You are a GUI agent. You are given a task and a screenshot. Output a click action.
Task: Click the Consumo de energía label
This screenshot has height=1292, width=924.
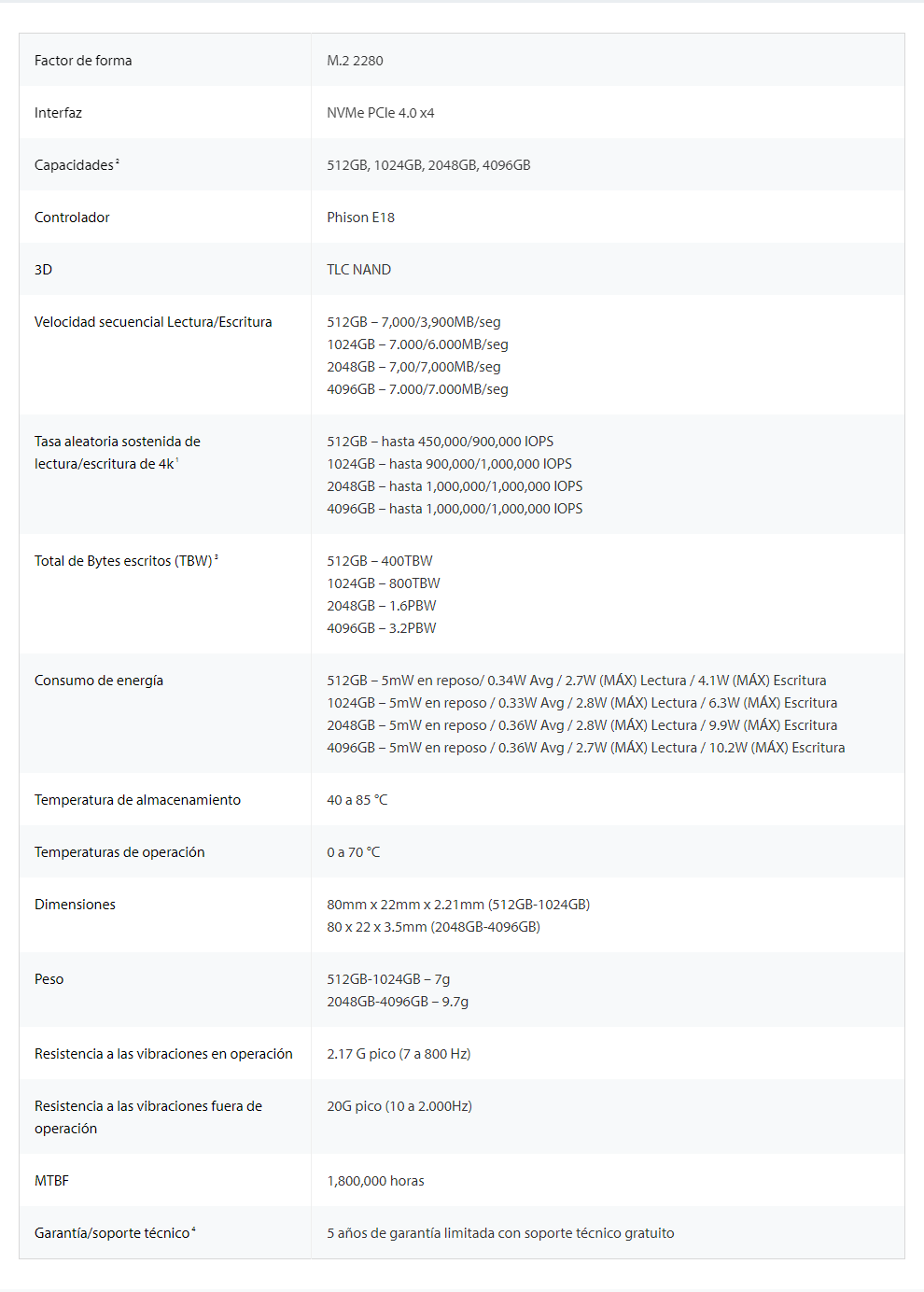(99, 681)
